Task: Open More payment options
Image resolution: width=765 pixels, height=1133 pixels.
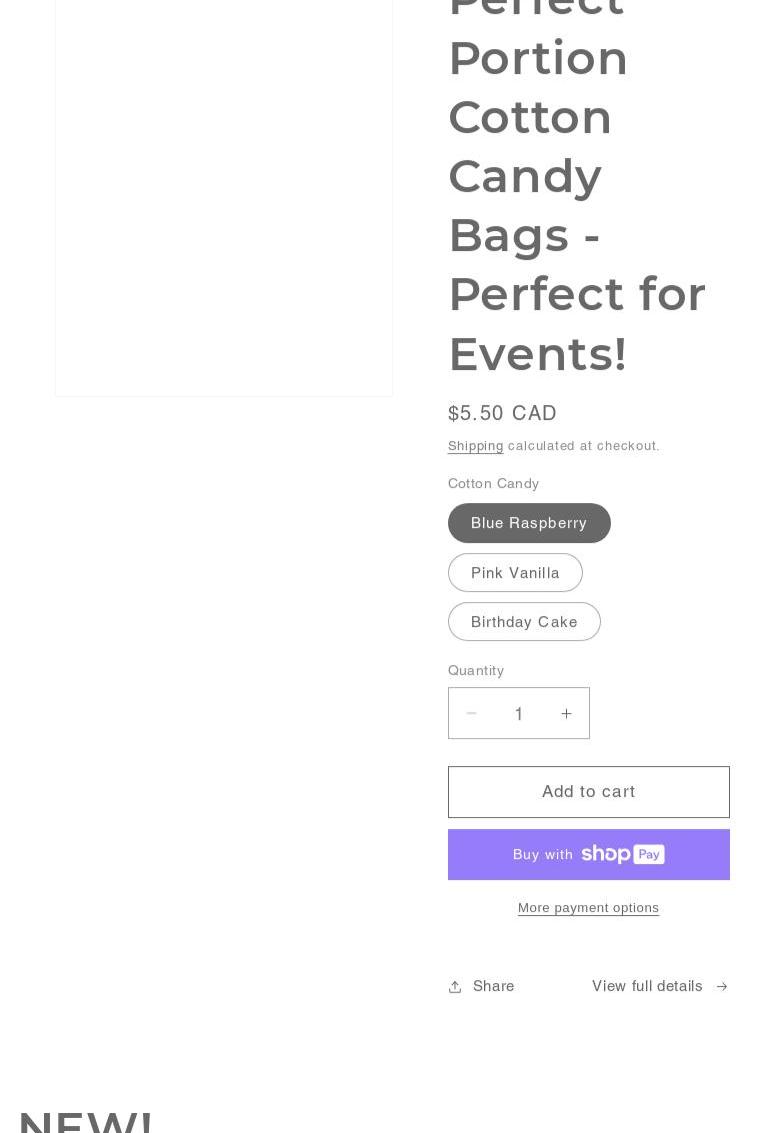Action: [588, 908]
